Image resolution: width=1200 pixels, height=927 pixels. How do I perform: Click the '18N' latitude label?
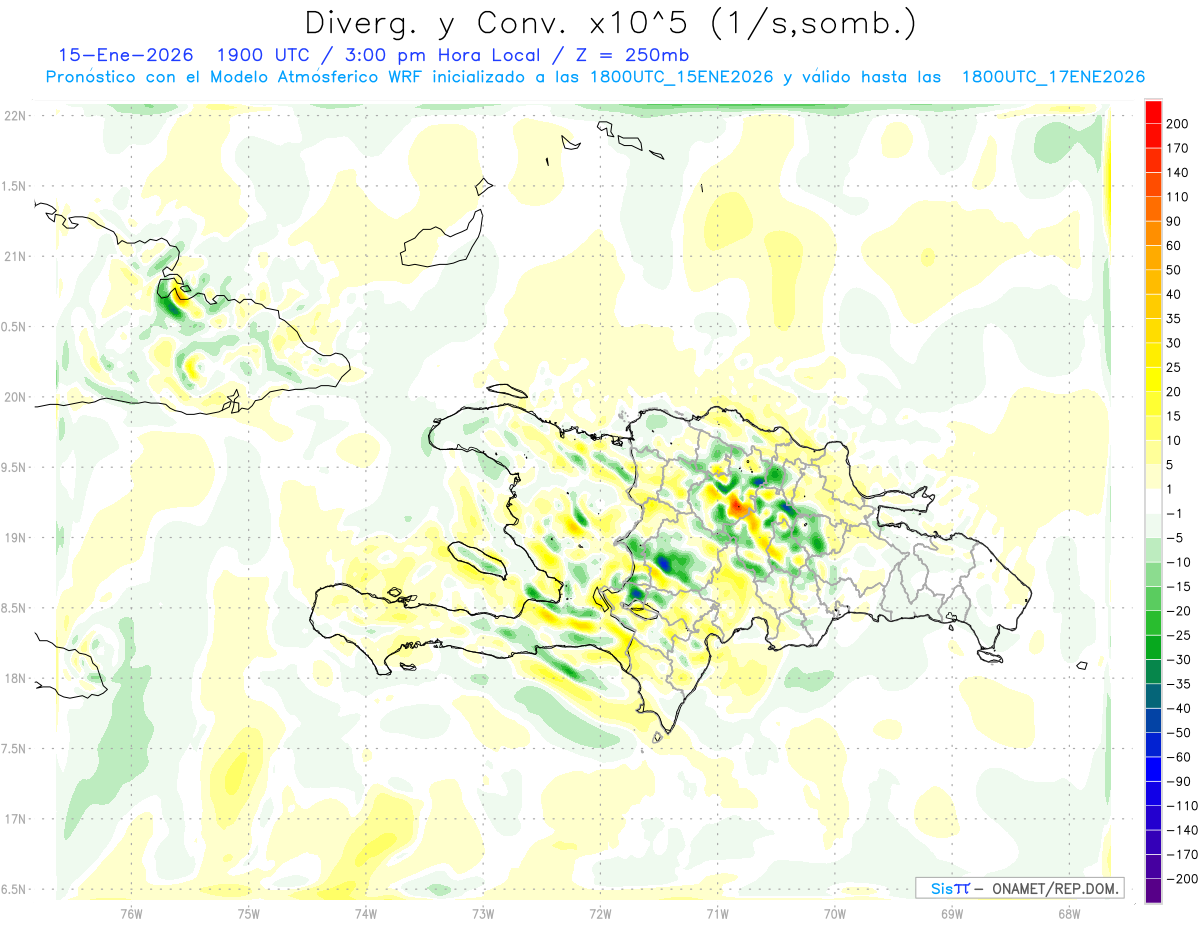(x=14, y=679)
